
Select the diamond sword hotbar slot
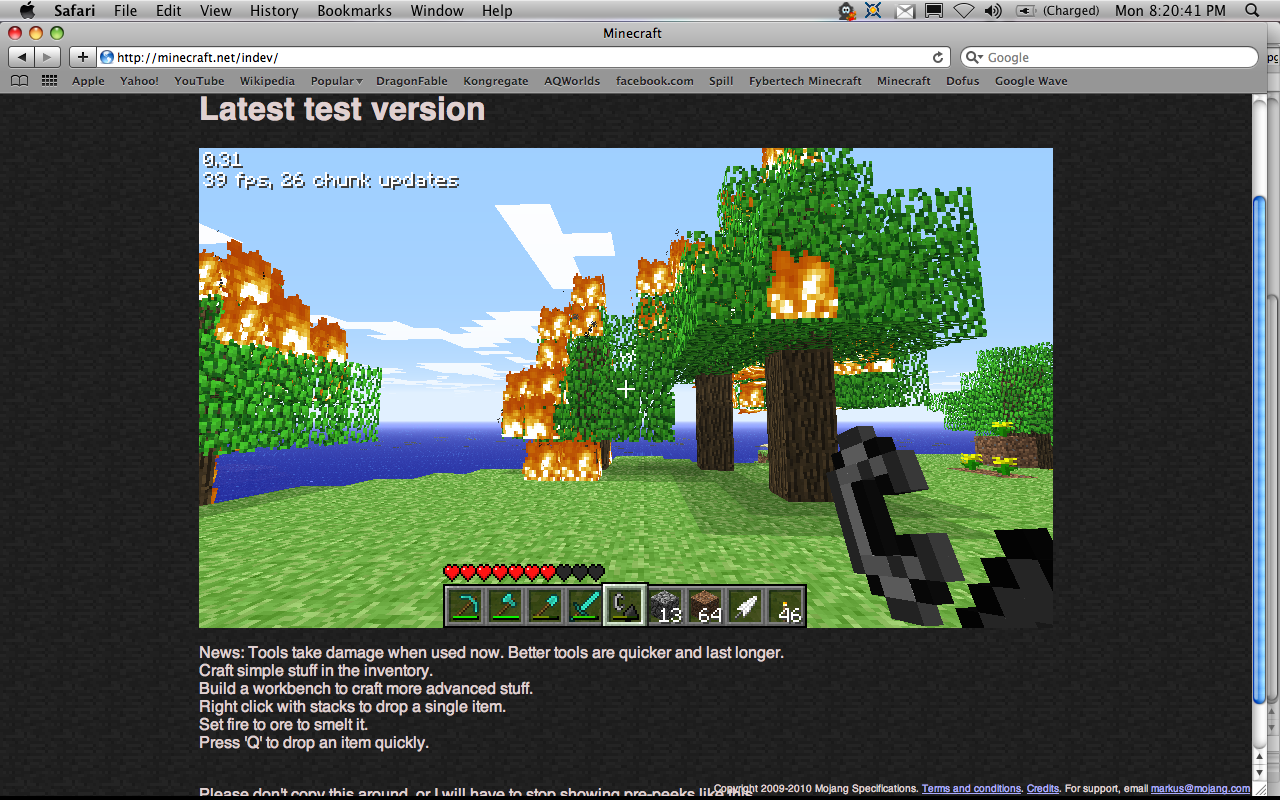[x=586, y=605]
